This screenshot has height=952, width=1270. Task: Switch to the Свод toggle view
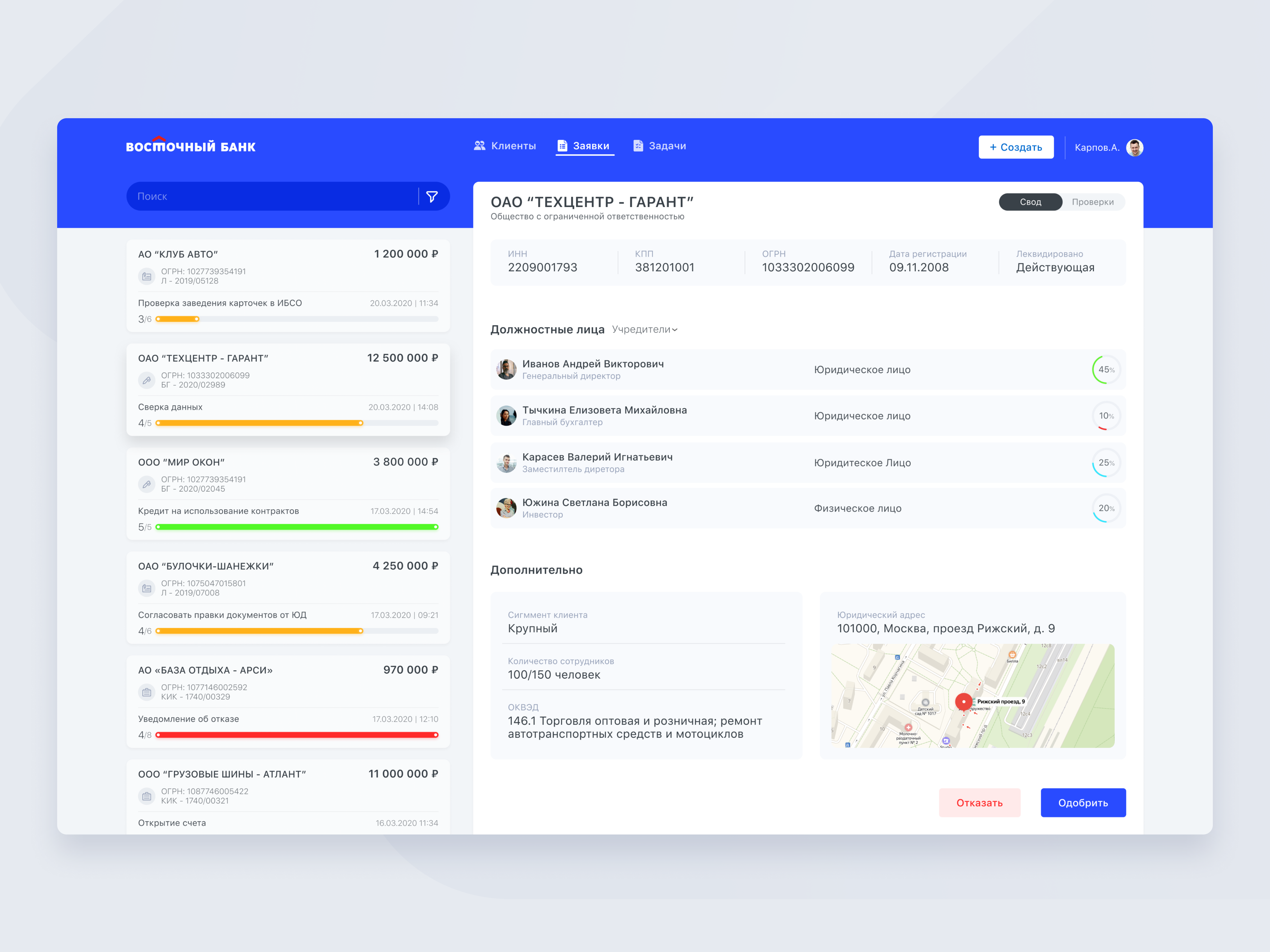coord(1031,202)
